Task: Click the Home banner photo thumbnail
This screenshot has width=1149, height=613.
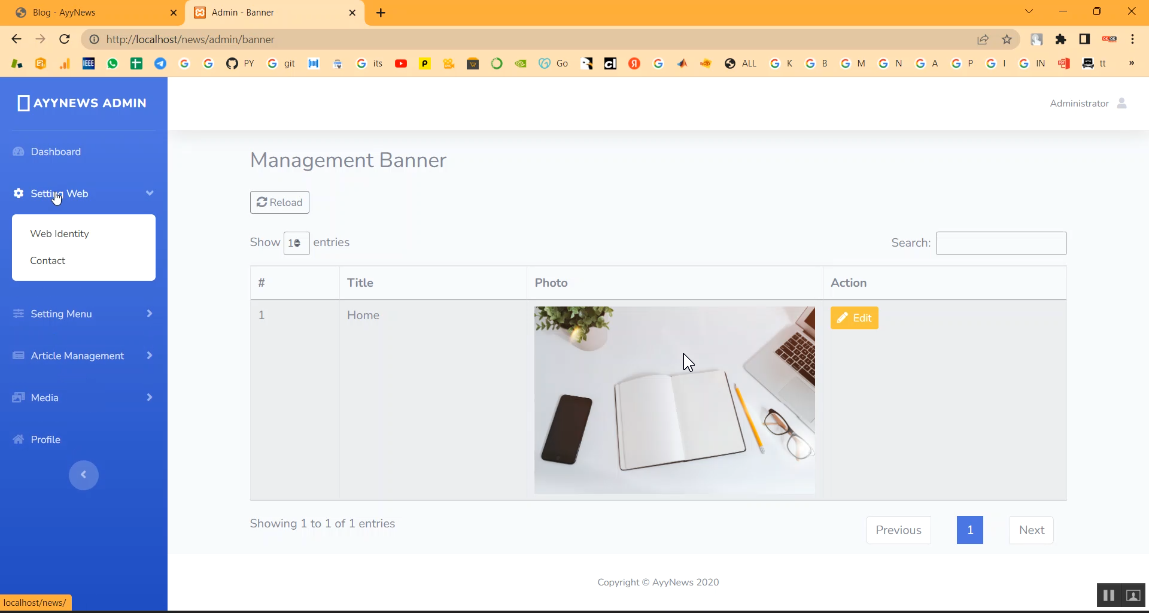Action: click(x=674, y=400)
